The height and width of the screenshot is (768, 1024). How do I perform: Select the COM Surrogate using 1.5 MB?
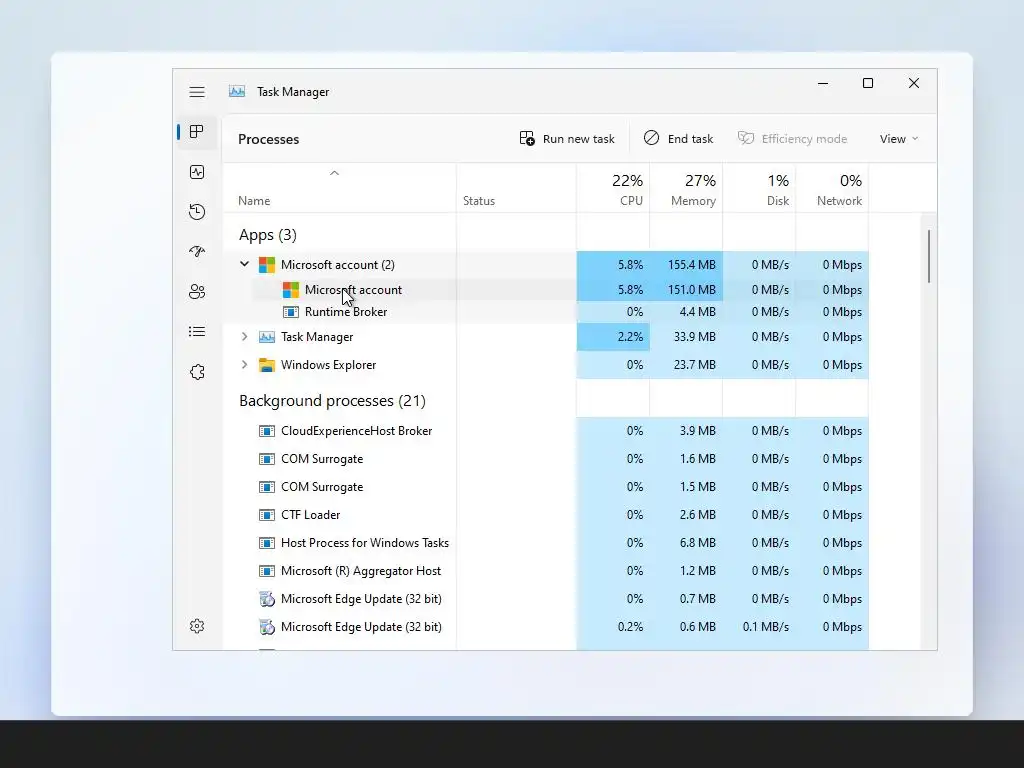(545, 487)
